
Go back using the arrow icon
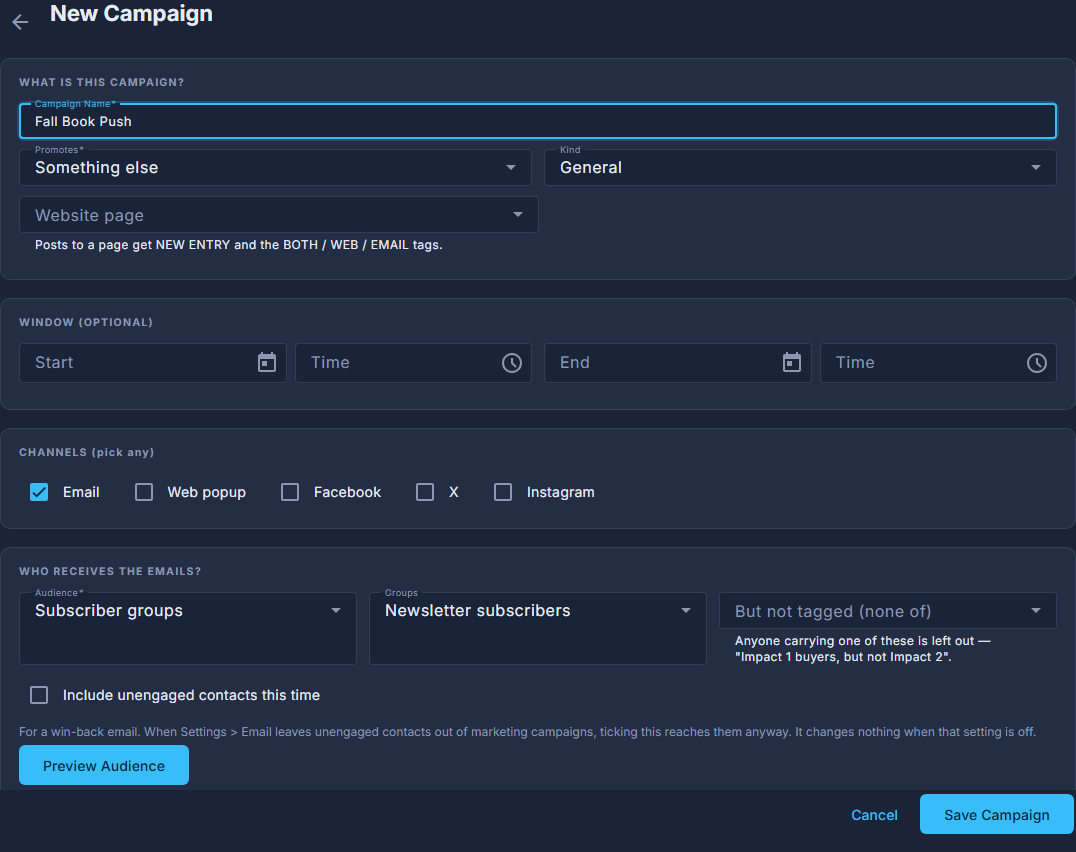click(x=21, y=22)
